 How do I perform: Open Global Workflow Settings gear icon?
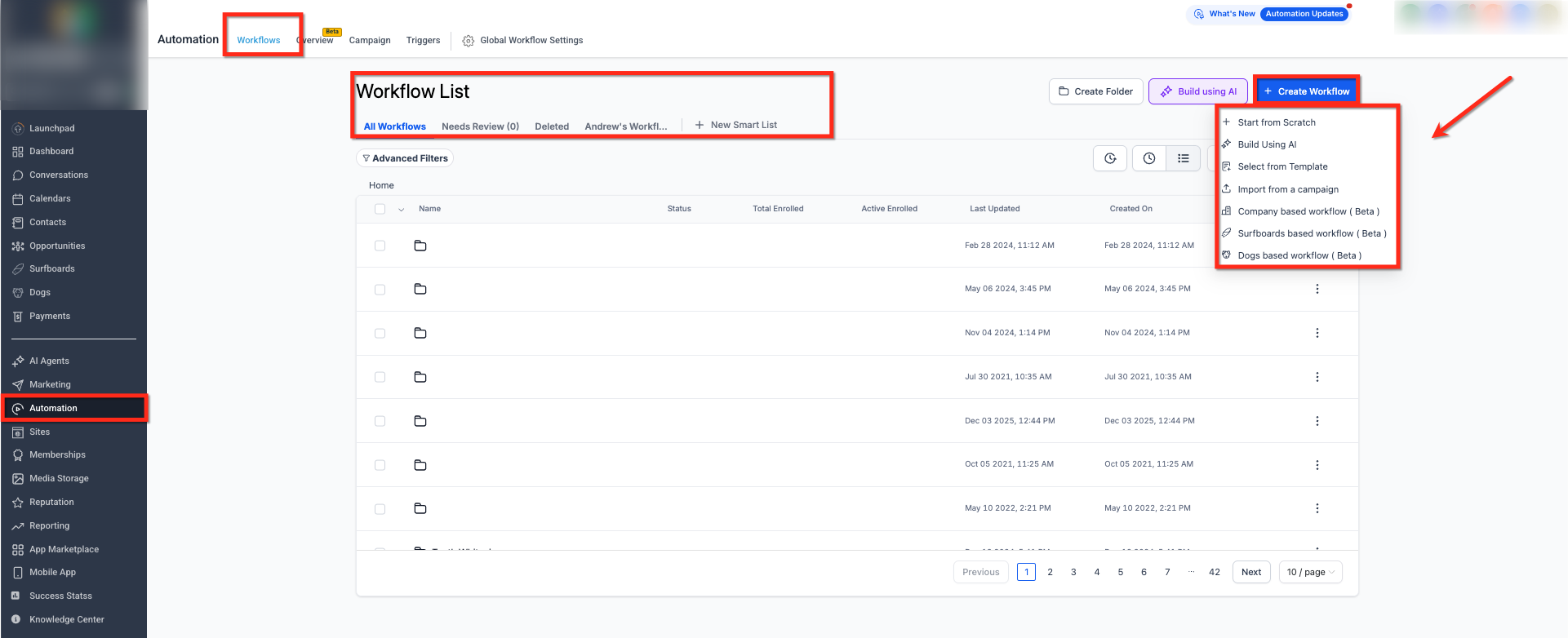(x=469, y=41)
